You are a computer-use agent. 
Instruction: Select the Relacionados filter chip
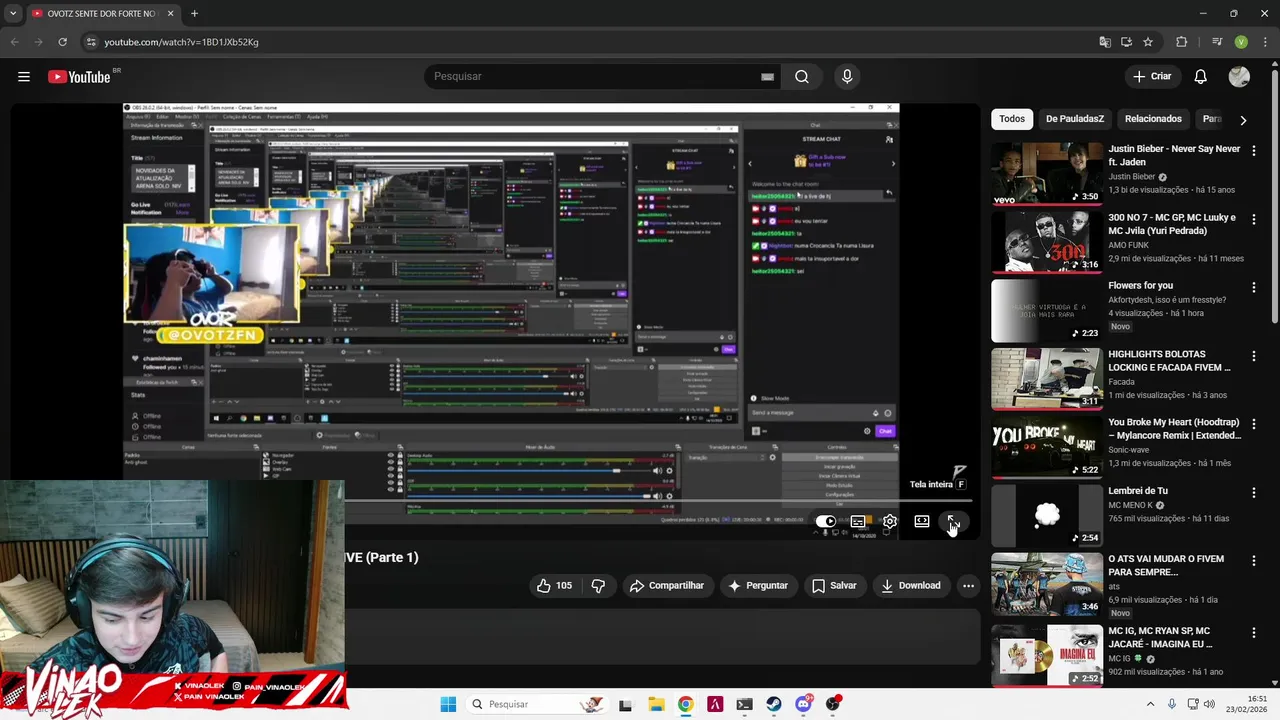point(1153,119)
